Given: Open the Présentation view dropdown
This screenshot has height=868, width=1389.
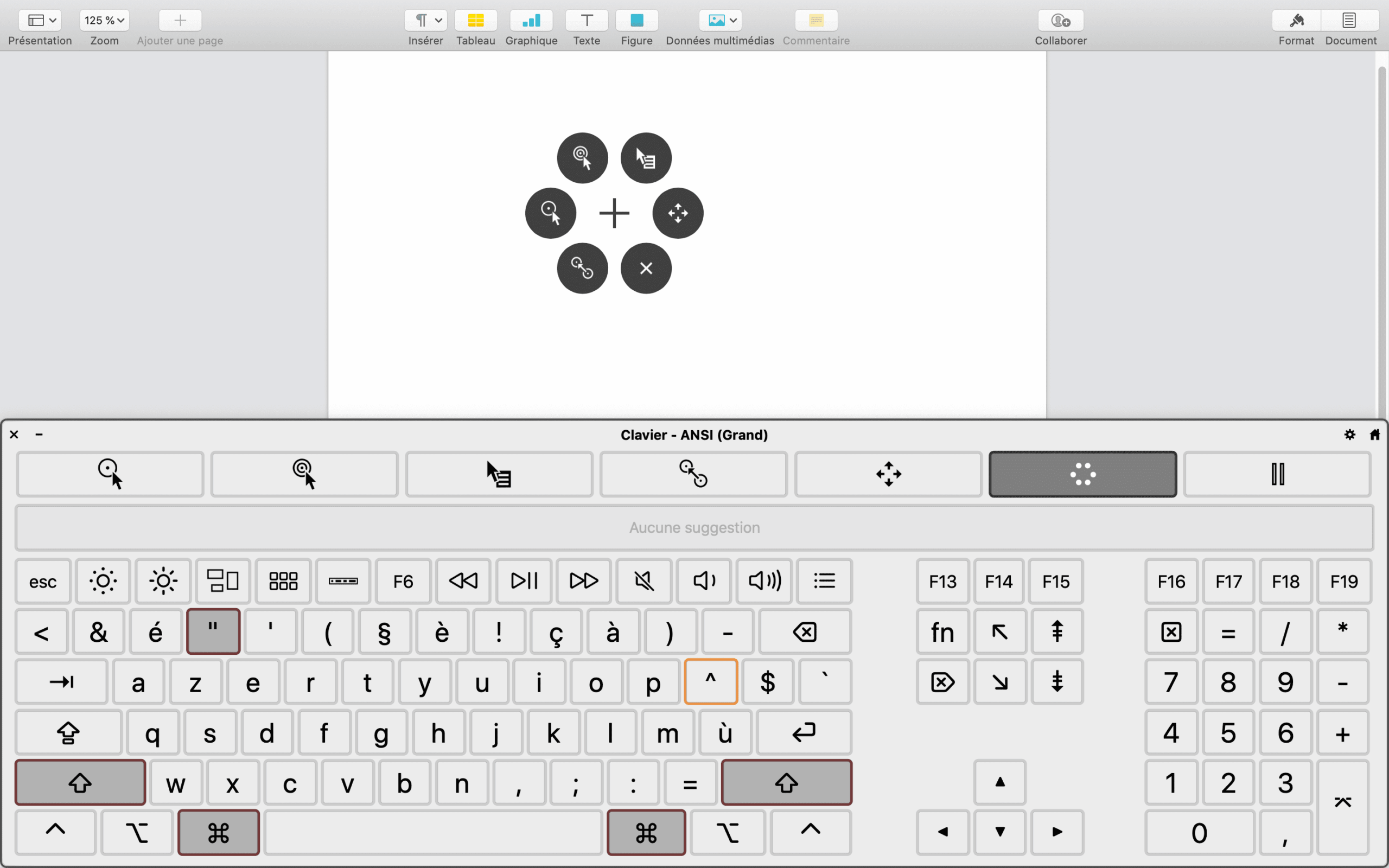Looking at the screenshot, I should [x=40, y=21].
